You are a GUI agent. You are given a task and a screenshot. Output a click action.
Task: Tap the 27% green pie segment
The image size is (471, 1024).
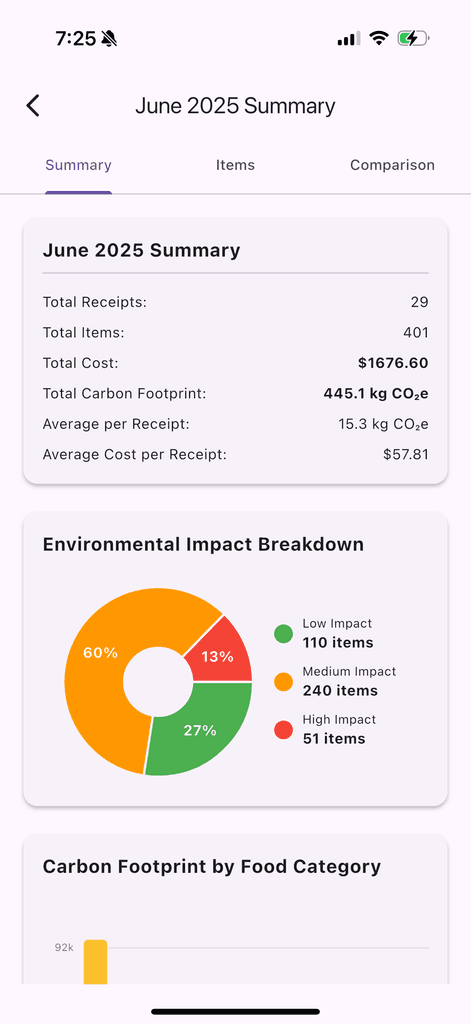pos(201,730)
